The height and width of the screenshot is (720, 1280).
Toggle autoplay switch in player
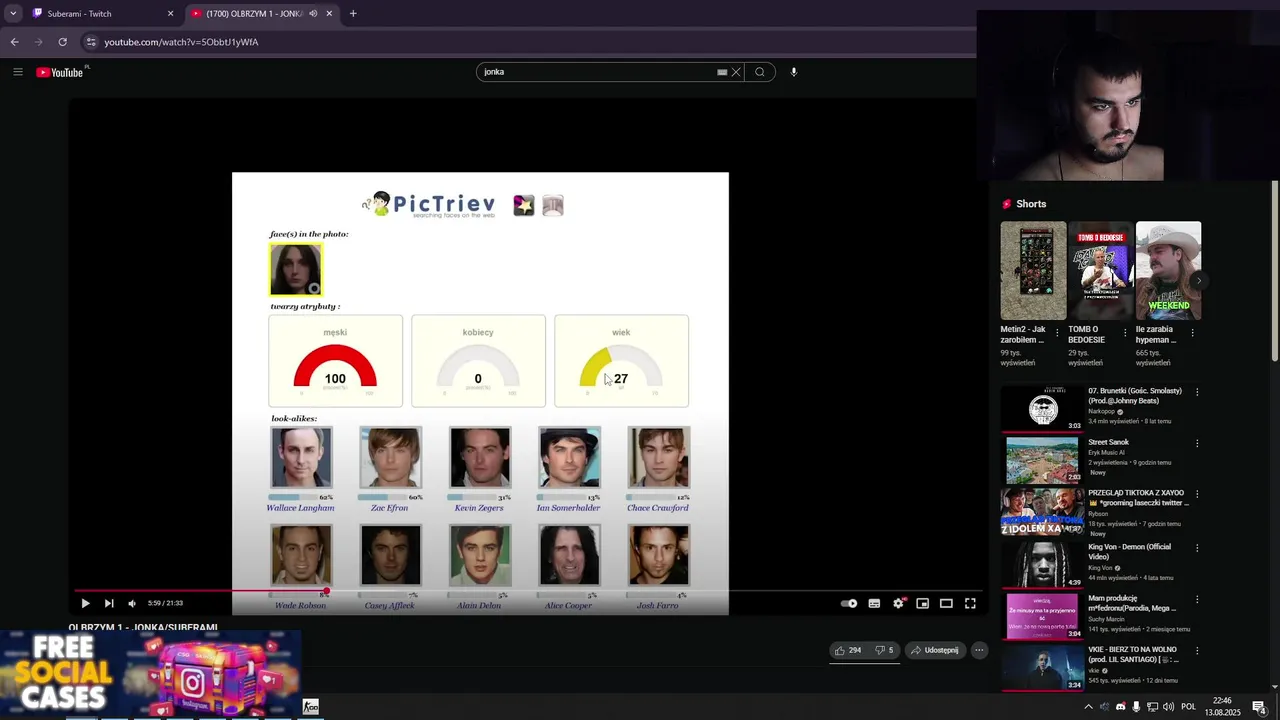tap(849, 603)
